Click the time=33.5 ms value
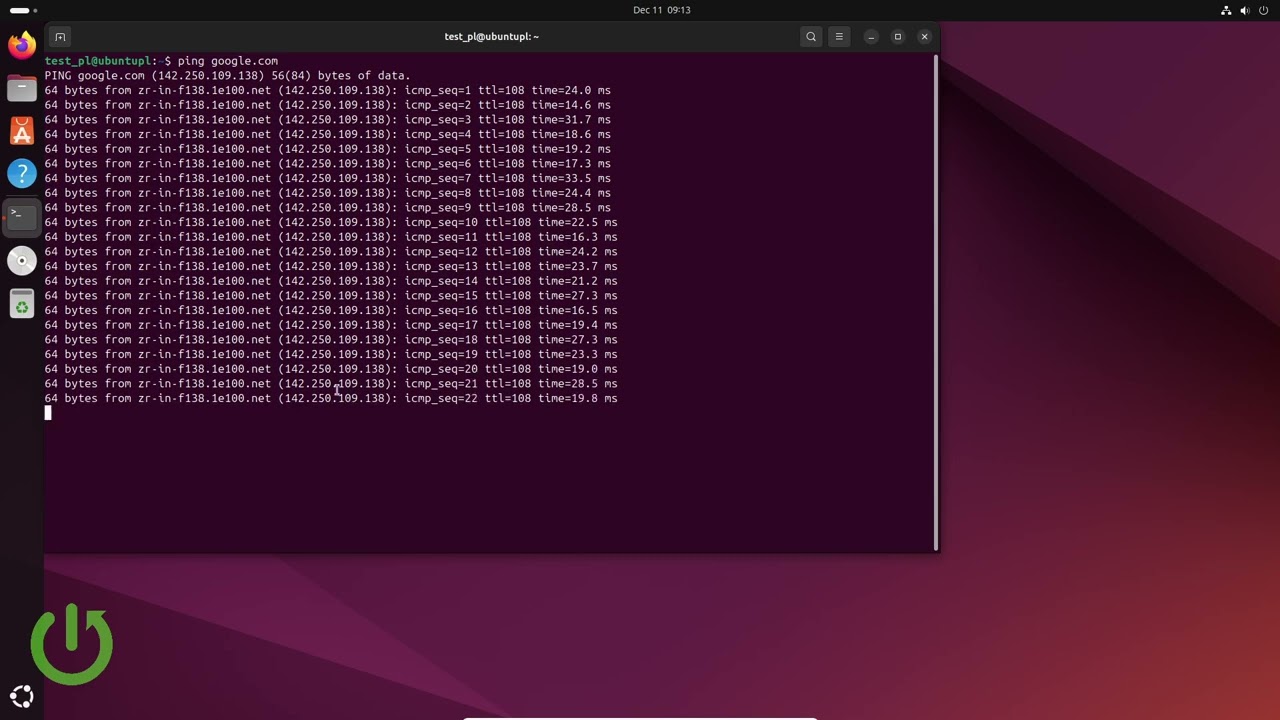Screen dimensions: 1280x720 571,178
